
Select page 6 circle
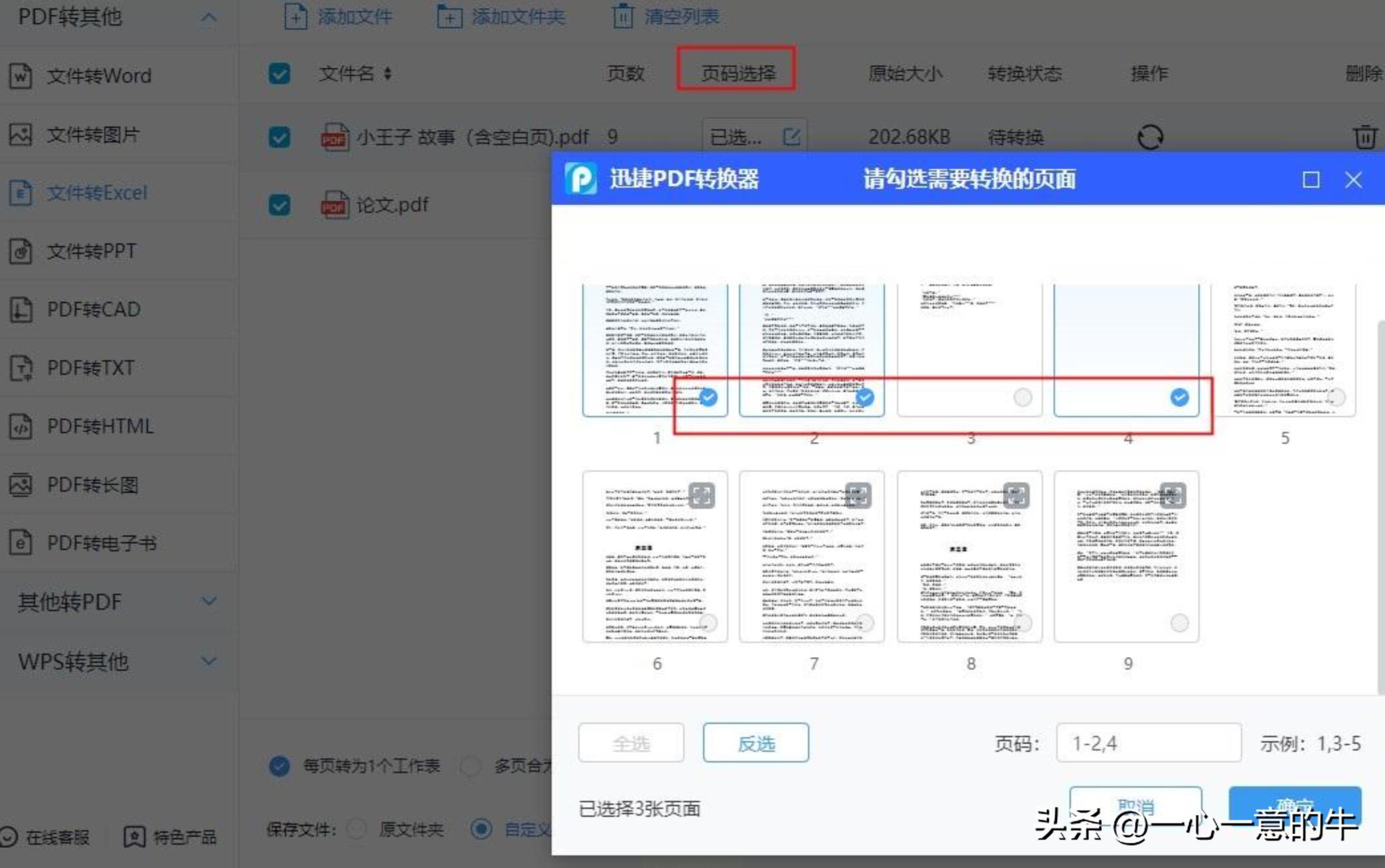pos(708,622)
